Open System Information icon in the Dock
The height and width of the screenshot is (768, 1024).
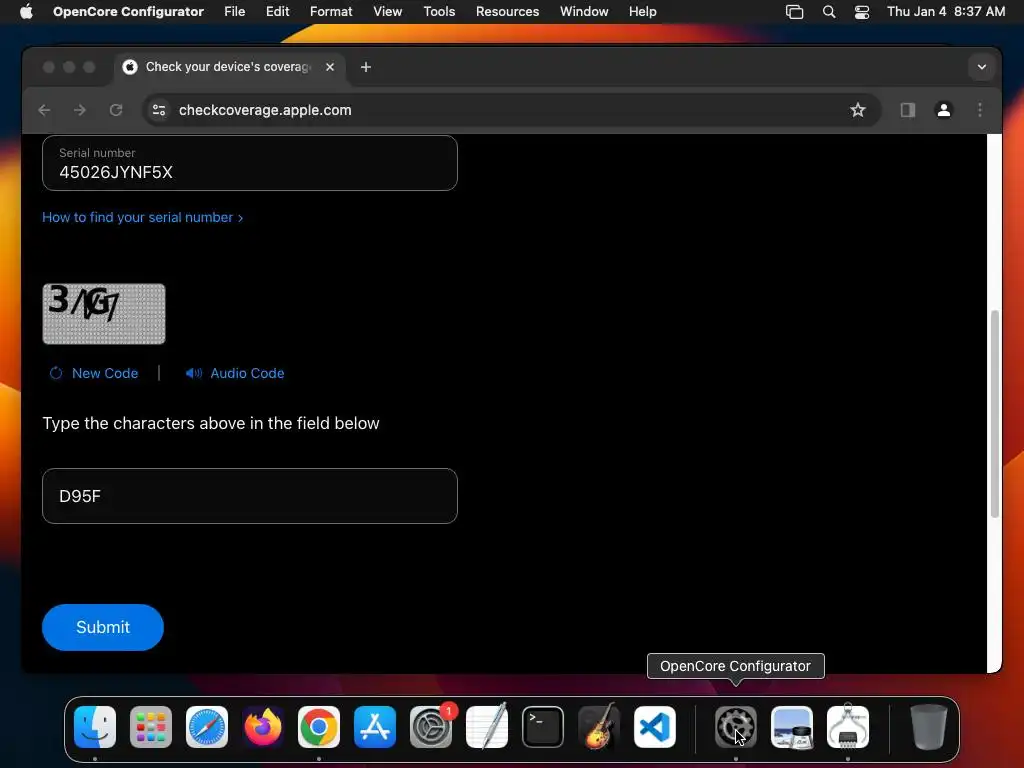tap(848, 727)
